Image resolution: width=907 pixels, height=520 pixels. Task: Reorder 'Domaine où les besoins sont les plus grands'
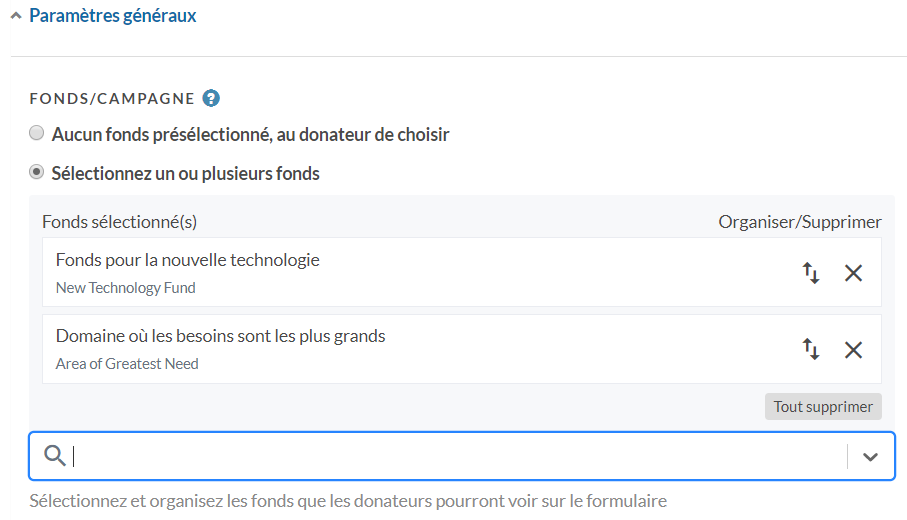(811, 349)
